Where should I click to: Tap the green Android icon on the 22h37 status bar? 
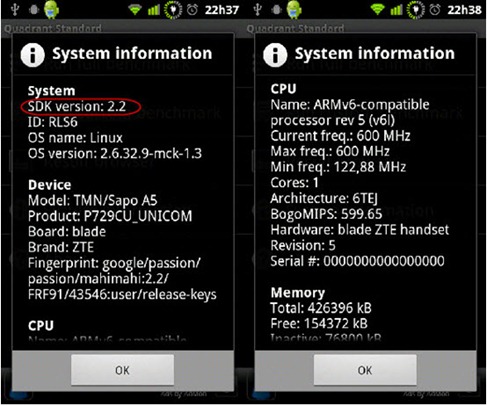[x=52, y=9]
